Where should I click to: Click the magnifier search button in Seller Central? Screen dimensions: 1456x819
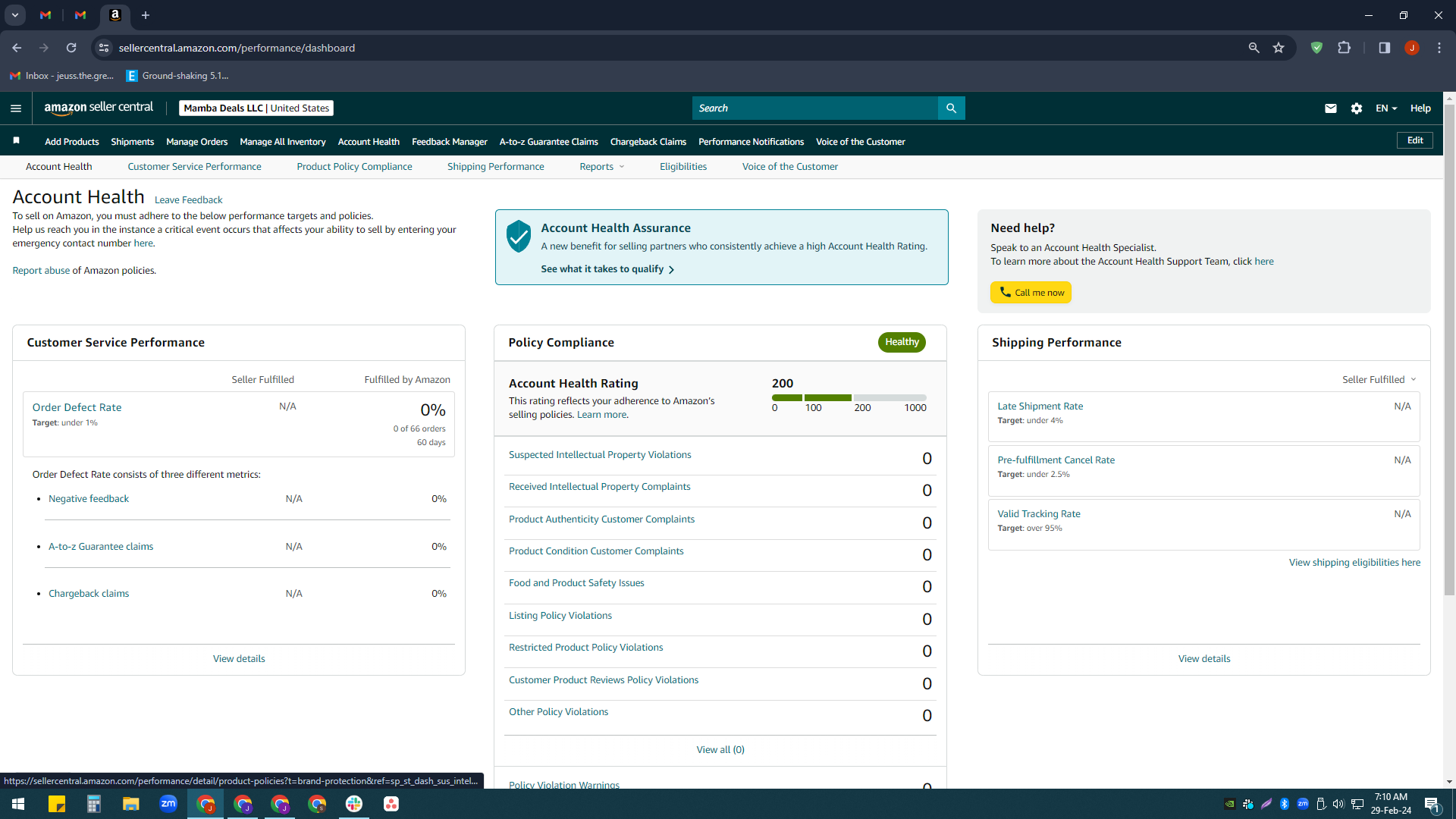click(x=951, y=108)
